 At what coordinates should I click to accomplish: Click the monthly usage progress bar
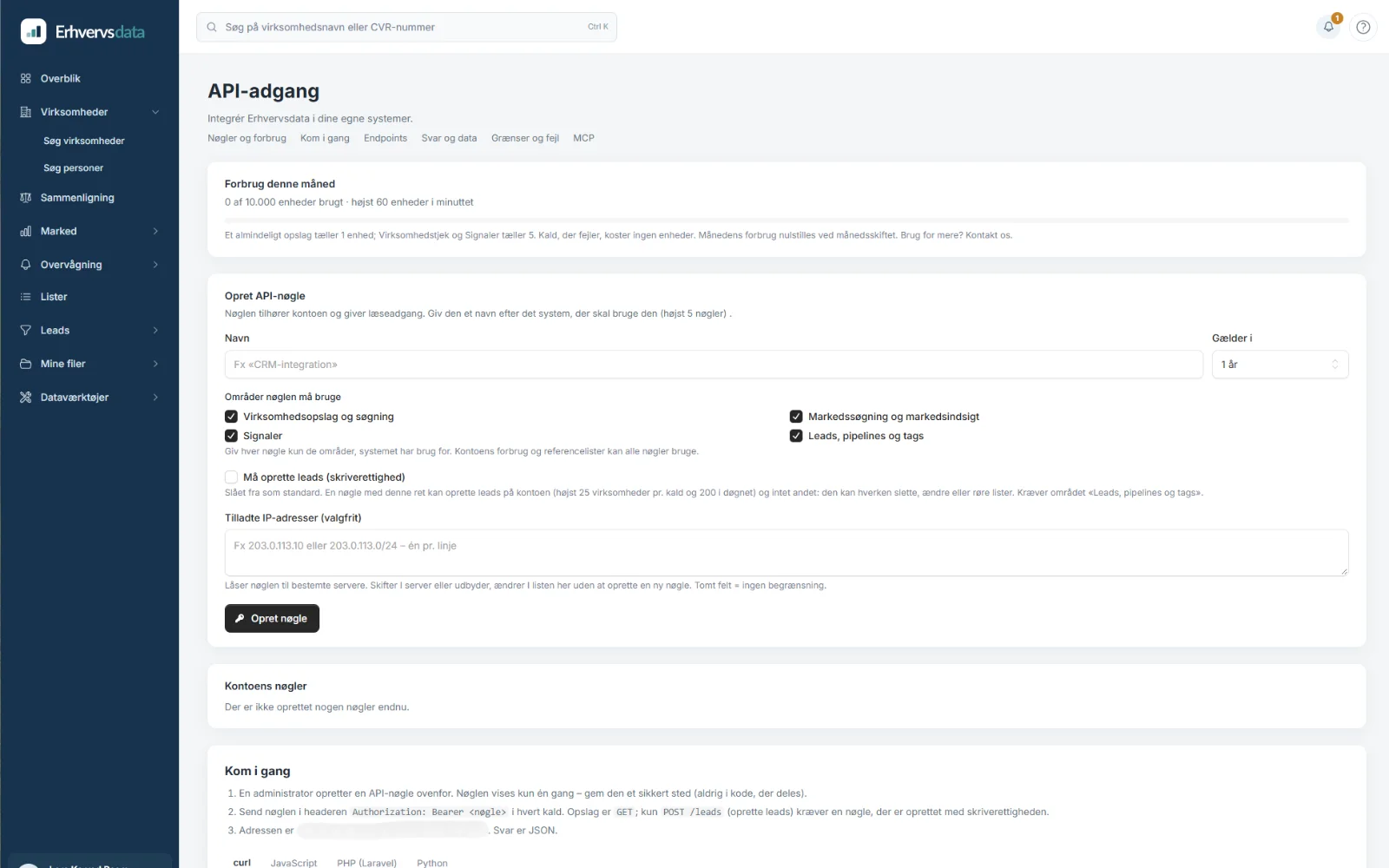[787, 220]
